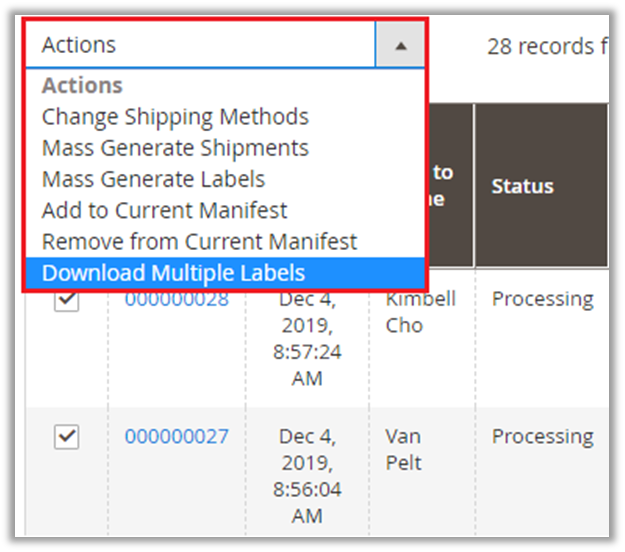
Task: Click the Van Pelt name cell
Action: coord(404,449)
